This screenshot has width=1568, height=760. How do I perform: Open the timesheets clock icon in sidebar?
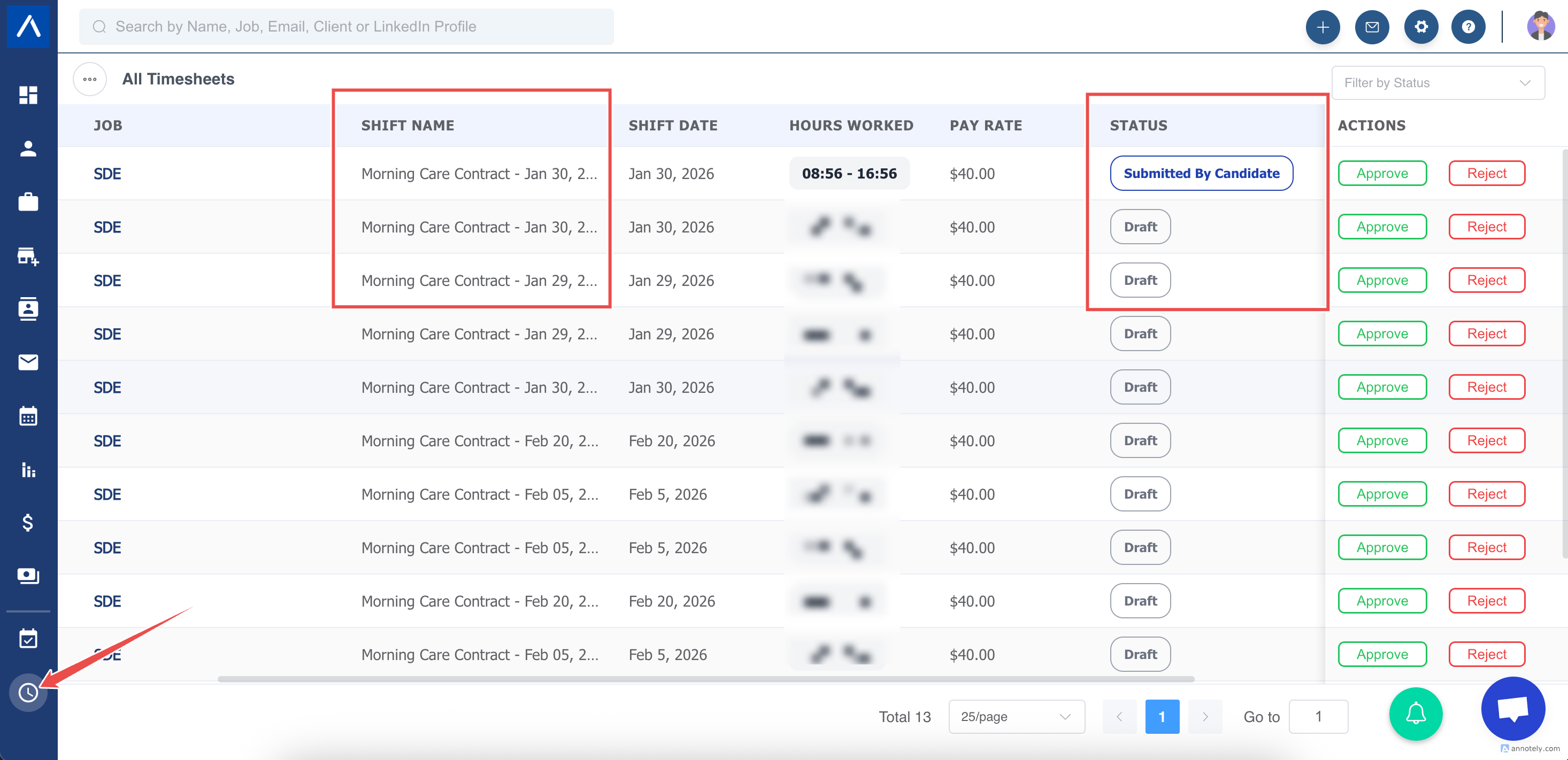28,693
